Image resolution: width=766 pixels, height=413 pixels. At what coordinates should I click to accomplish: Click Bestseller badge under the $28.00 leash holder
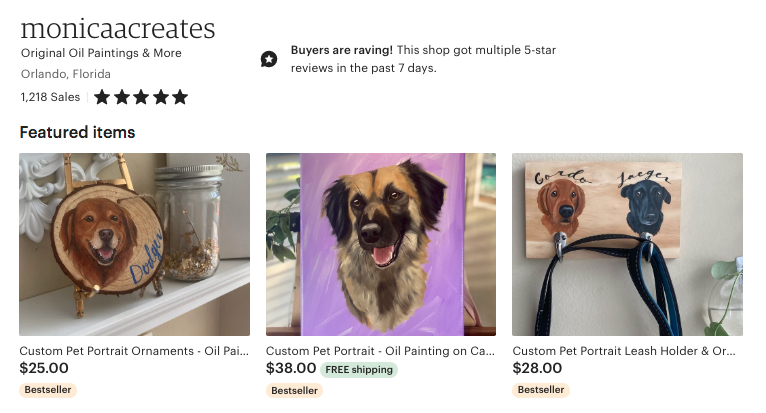click(541, 390)
